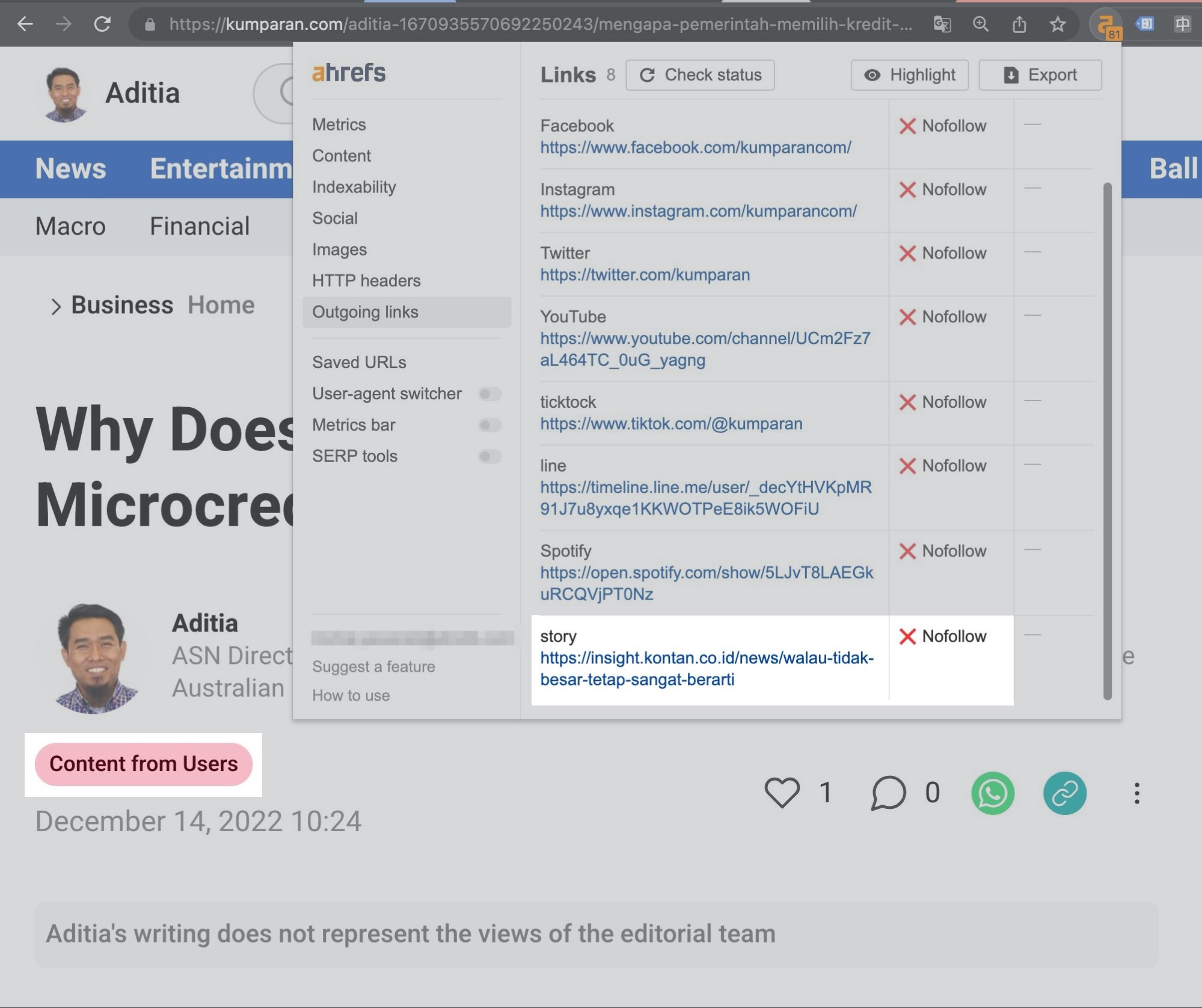Open the ahrefs extension menu
The image size is (1202, 1008).
click(x=1106, y=22)
